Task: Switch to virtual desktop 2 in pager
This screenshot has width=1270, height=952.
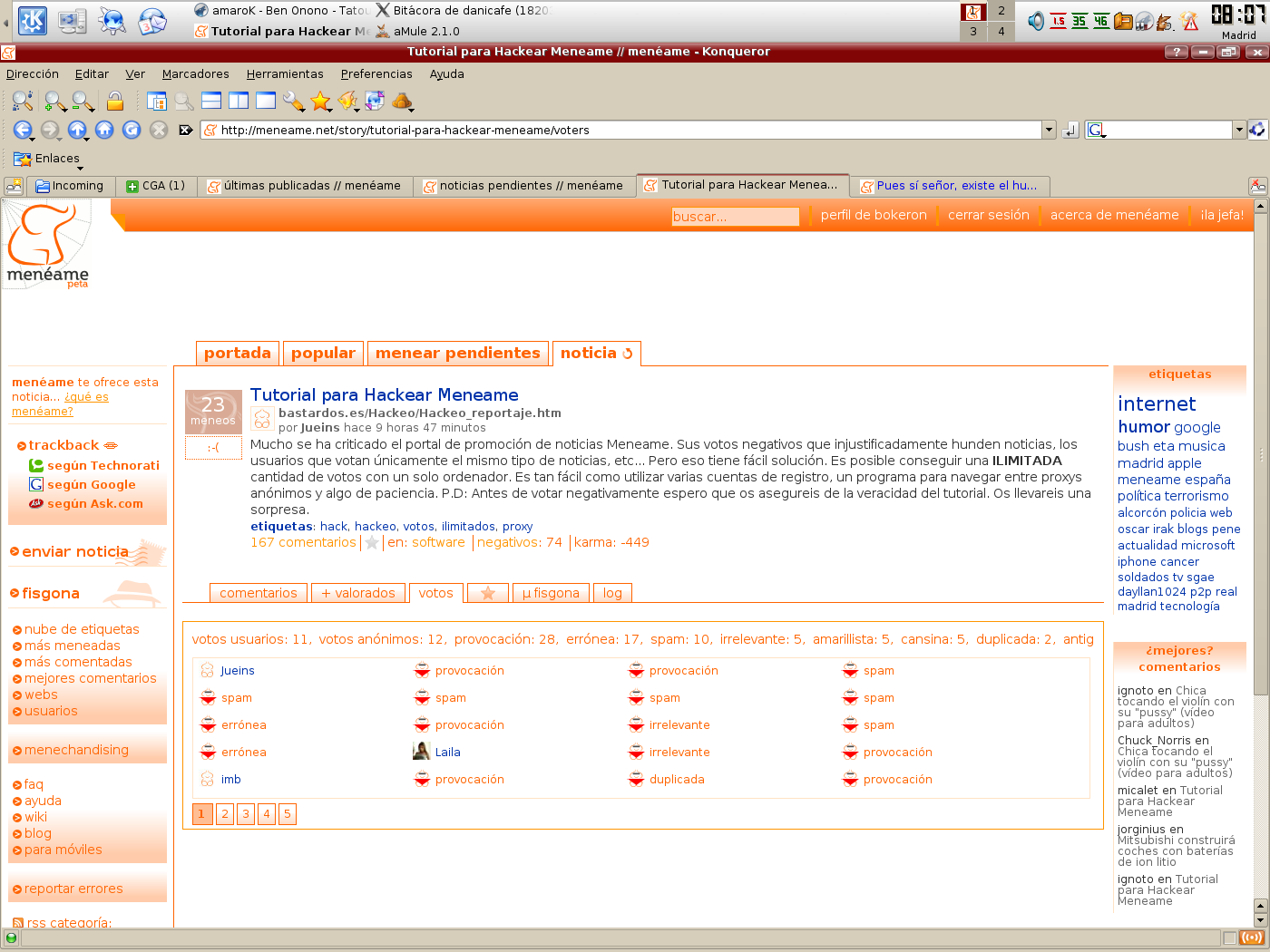Action: 1001,11
